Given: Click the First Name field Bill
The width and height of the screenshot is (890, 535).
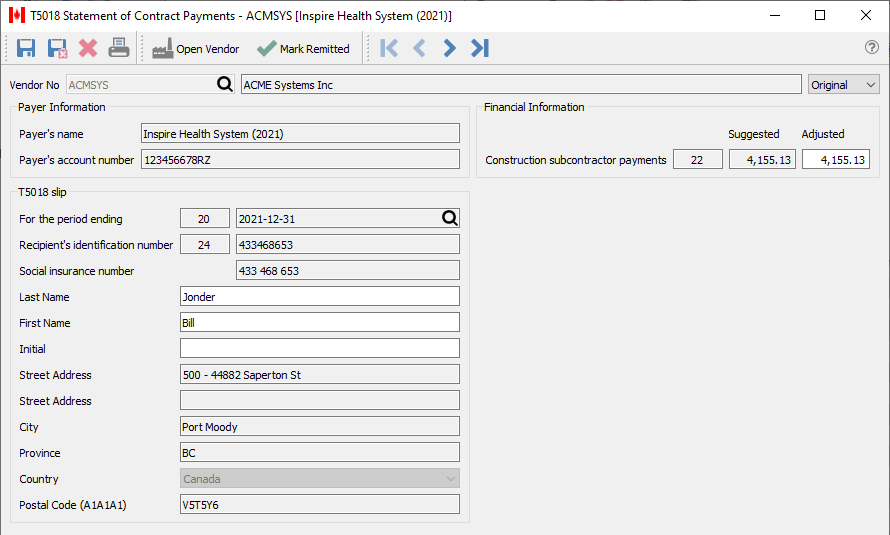Looking at the screenshot, I should [320, 322].
